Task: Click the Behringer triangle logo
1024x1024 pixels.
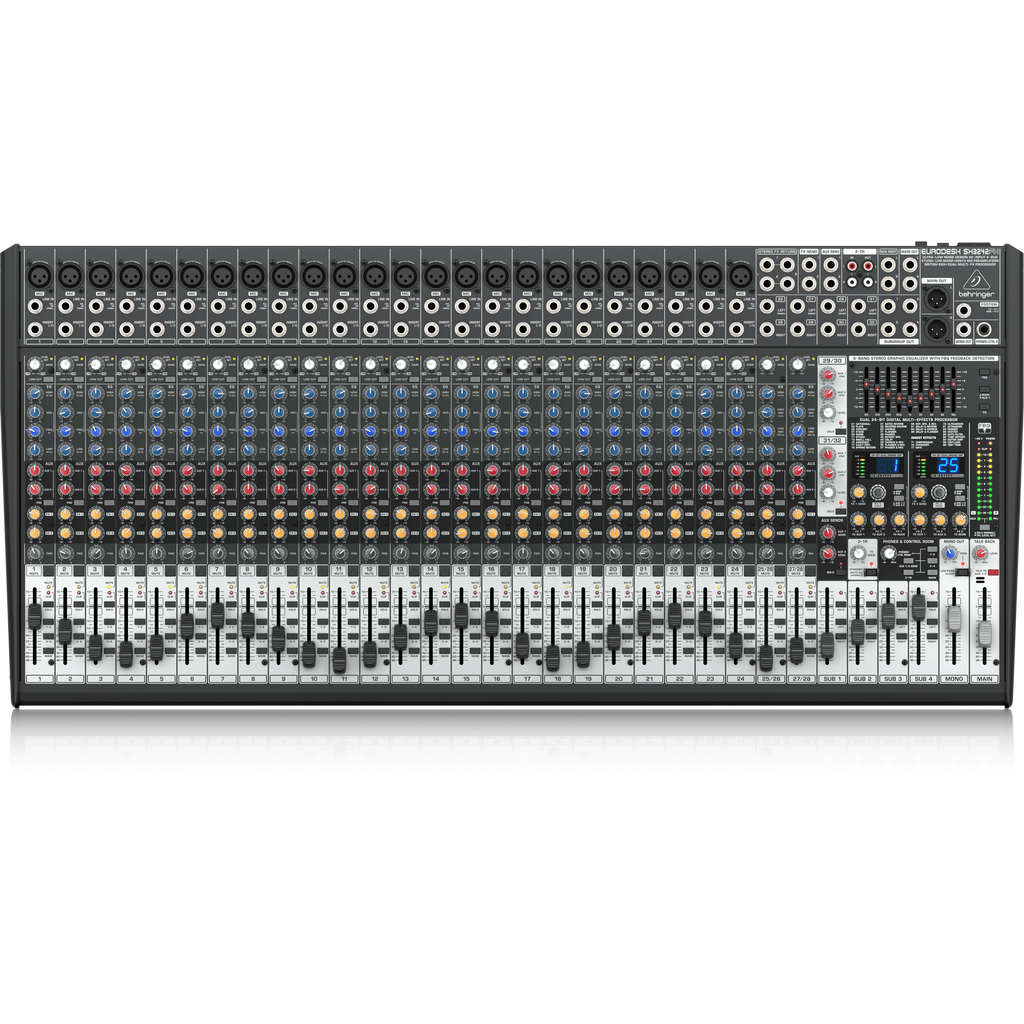Action: (x=976, y=280)
